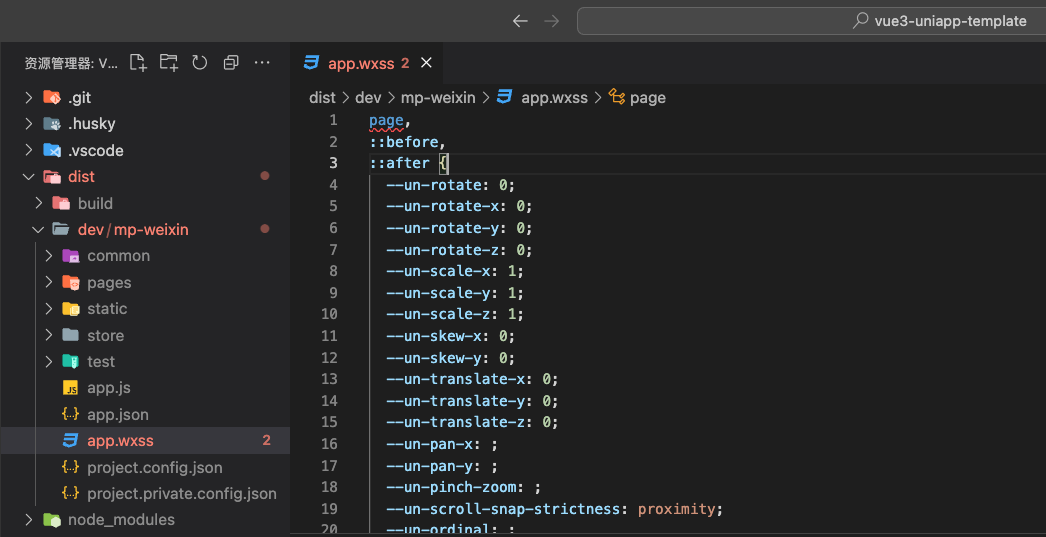Click the .husky folder icon
Image resolution: width=1046 pixels, height=537 pixels.
[x=51, y=124]
